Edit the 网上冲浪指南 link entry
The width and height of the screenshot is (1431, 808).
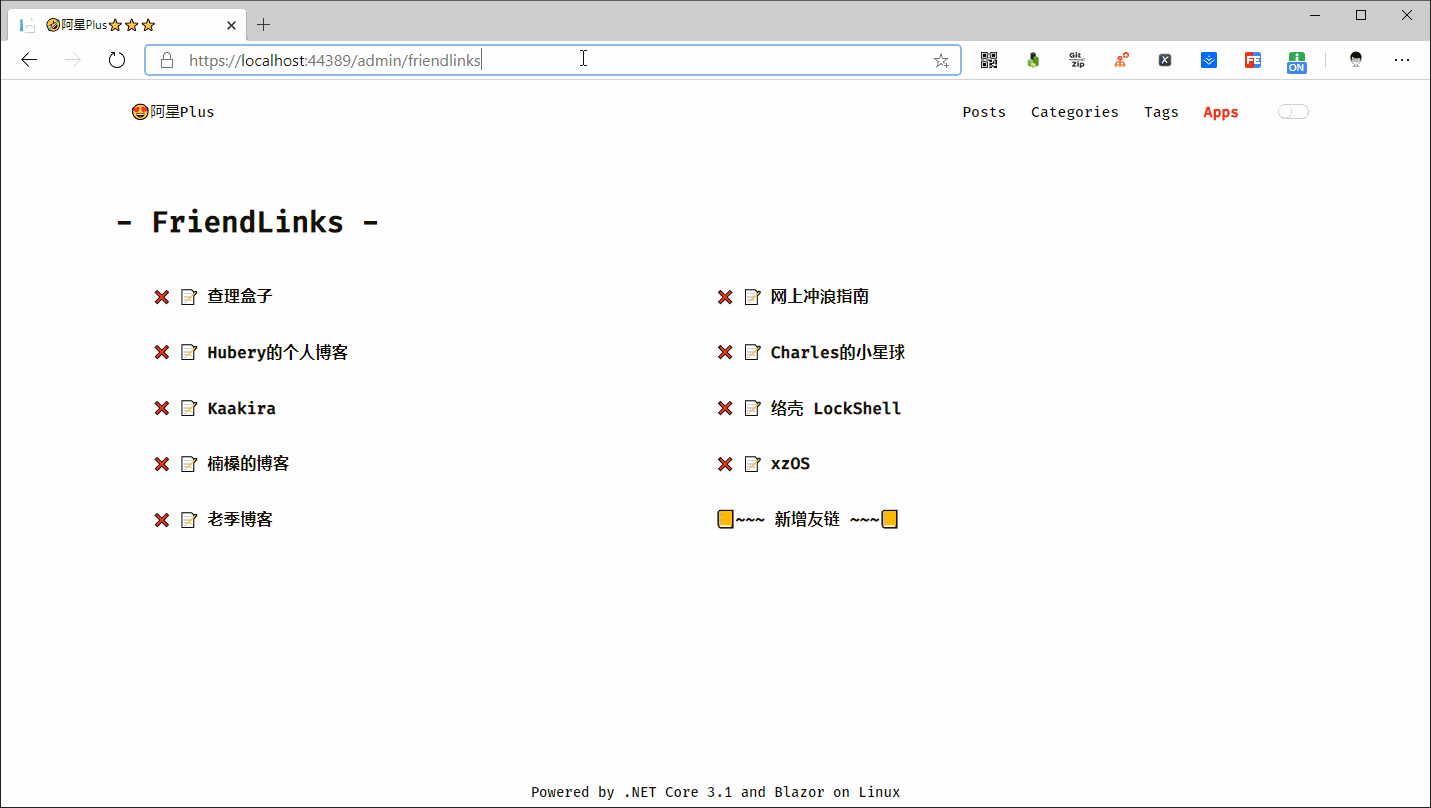tap(752, 297)
